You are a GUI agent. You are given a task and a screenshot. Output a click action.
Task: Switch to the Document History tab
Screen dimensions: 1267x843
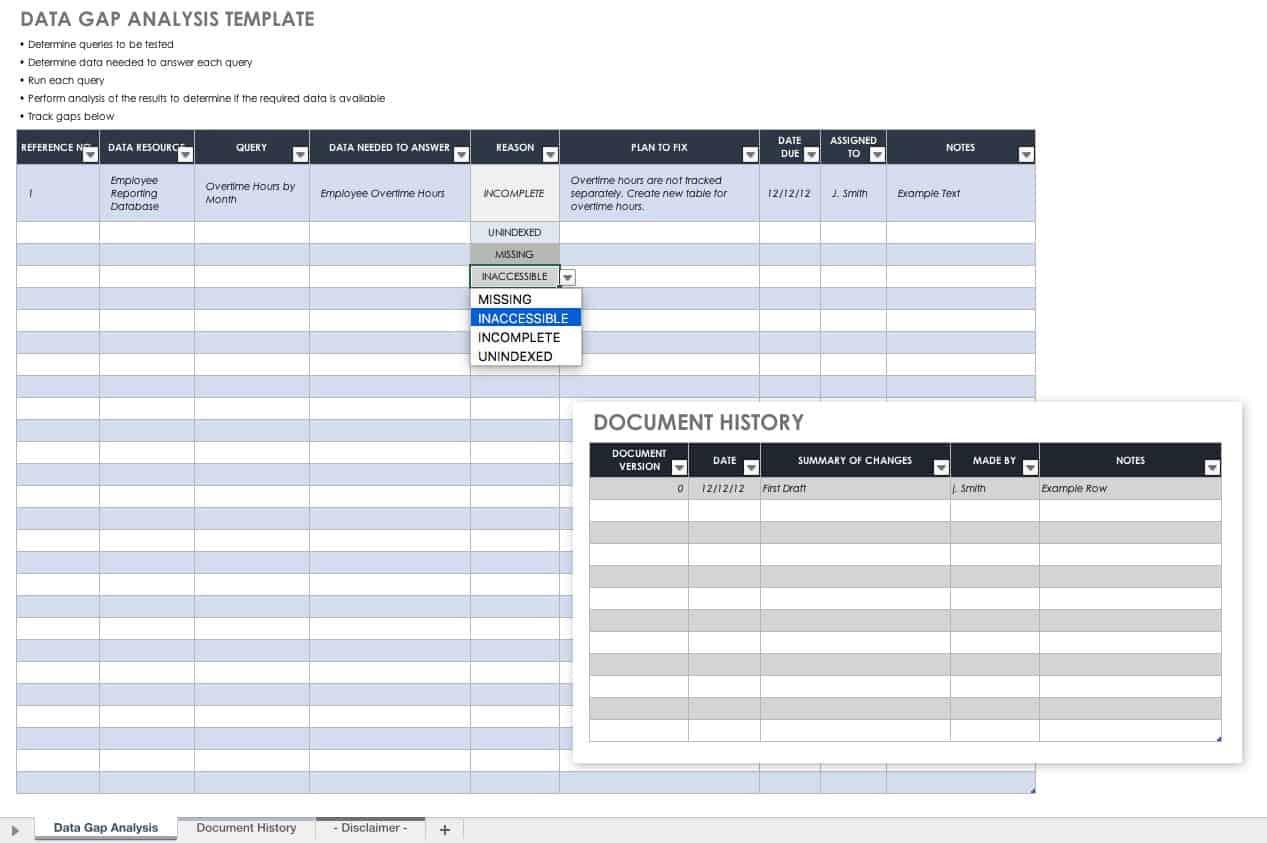[x=246, y=827]
